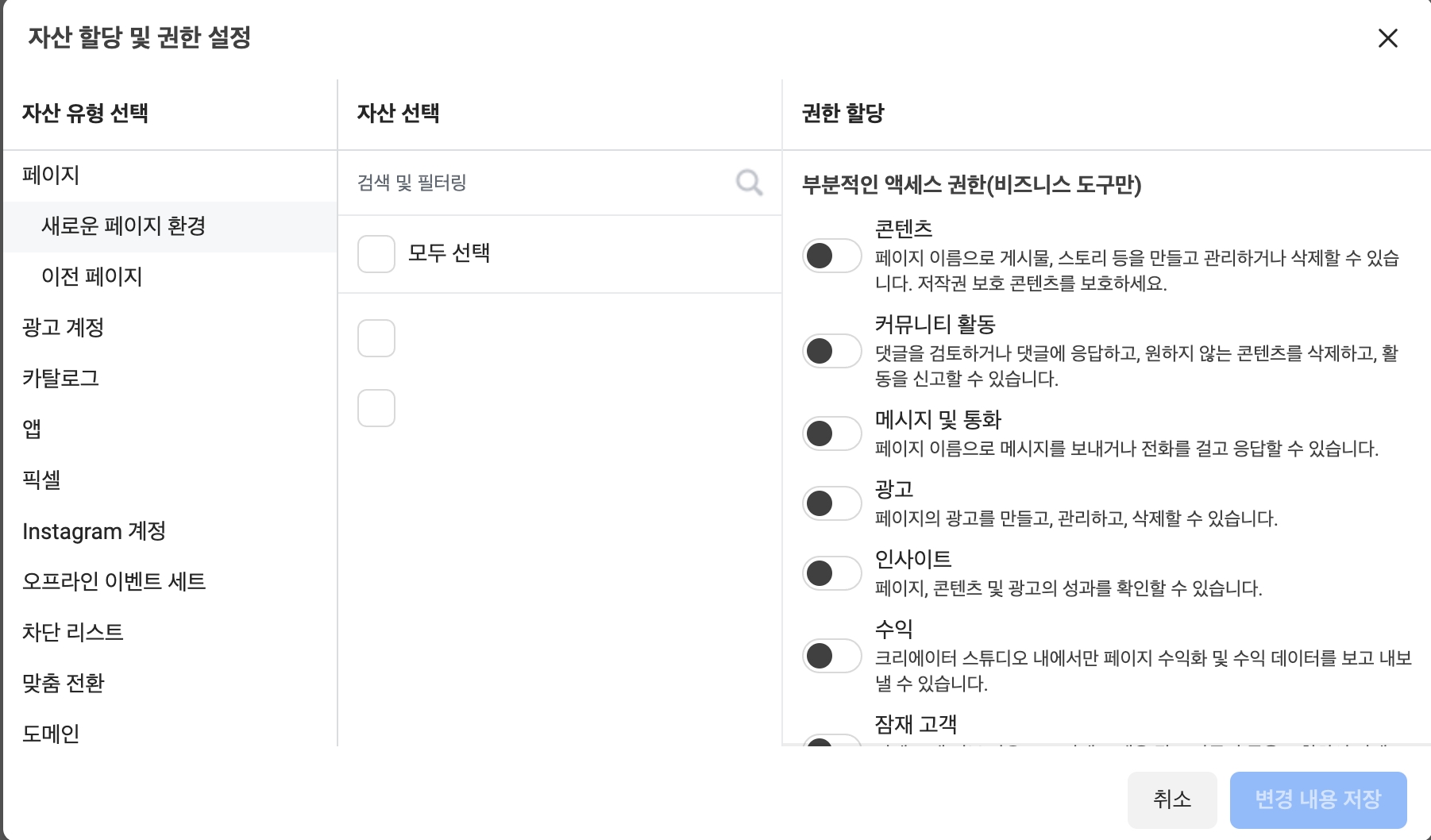
Task: Click the search magnifier icon
Action: 749,183
